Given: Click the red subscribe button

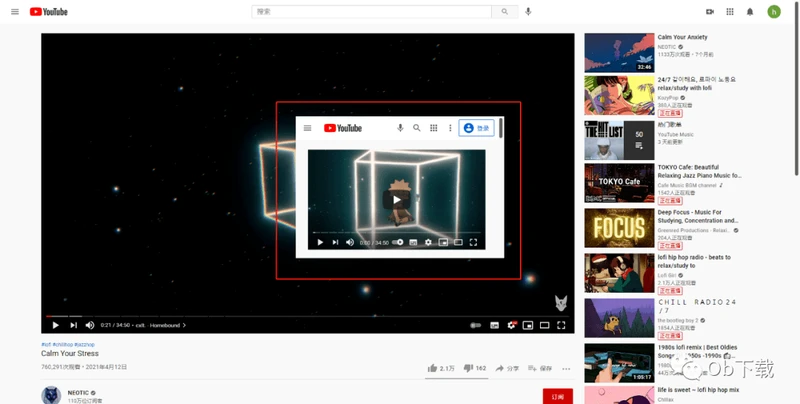Looking at the screenshot, I should pyautogui.click(x=558, y=396).
